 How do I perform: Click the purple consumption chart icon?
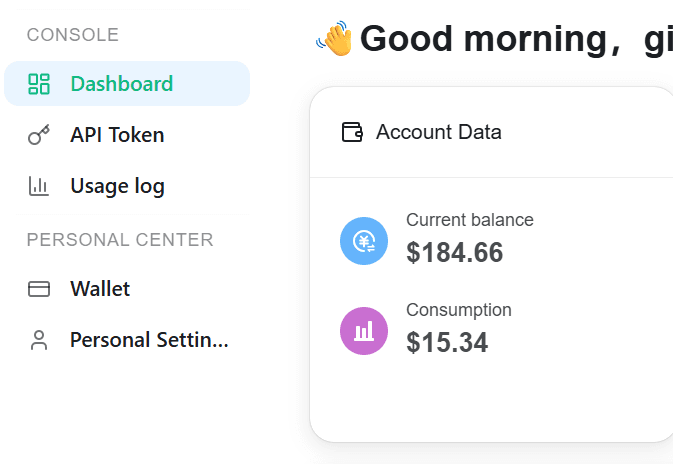pos(364,331)
